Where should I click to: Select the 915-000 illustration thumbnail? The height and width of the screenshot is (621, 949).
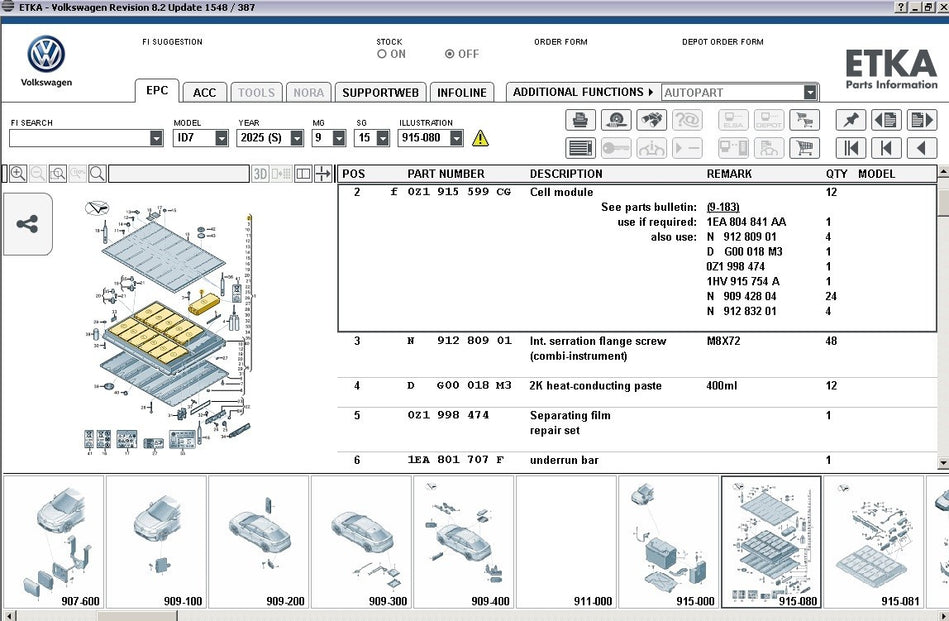[668, 542]
